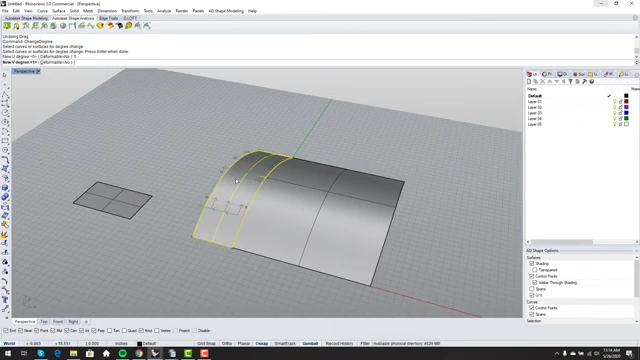Toggle Visible Through Shading checkbox
The image size is (640, 360).
[x=535, y=282]
